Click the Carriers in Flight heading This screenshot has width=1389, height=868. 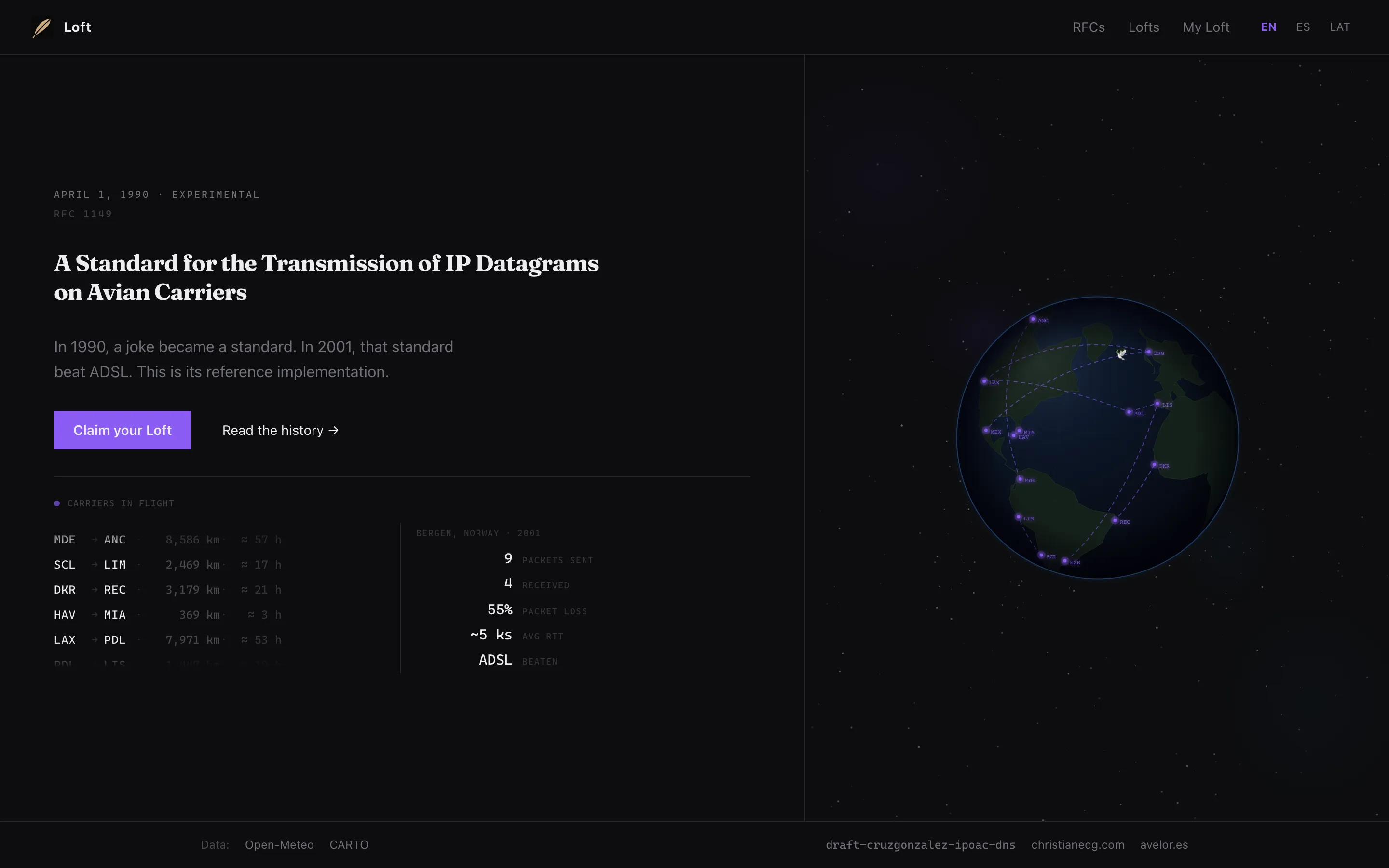(x=121, y=503)
